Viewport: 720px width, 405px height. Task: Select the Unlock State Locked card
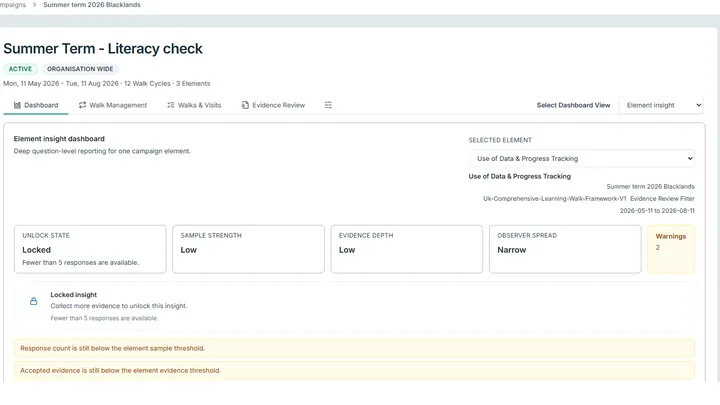90,249
